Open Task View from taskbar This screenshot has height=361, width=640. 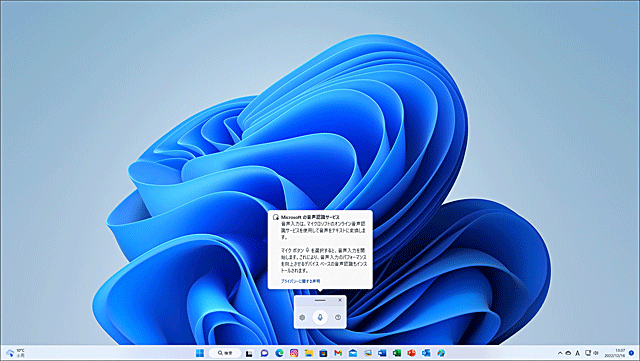click(x=249, y=353)
